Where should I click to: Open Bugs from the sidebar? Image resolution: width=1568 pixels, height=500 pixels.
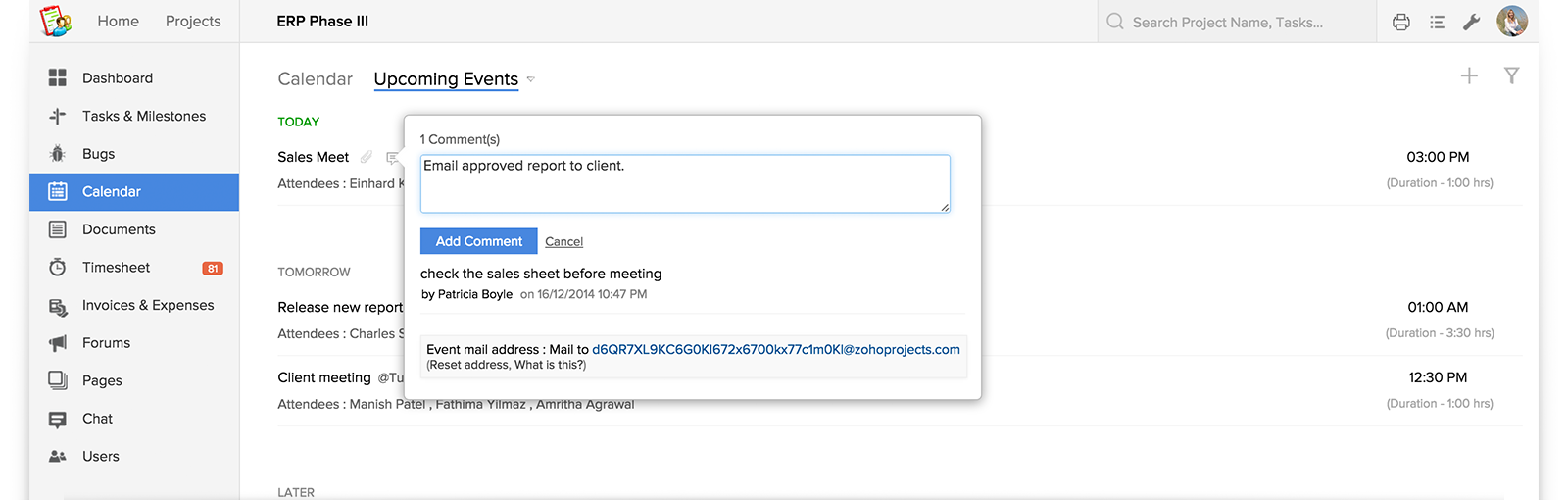click(98, 154)
